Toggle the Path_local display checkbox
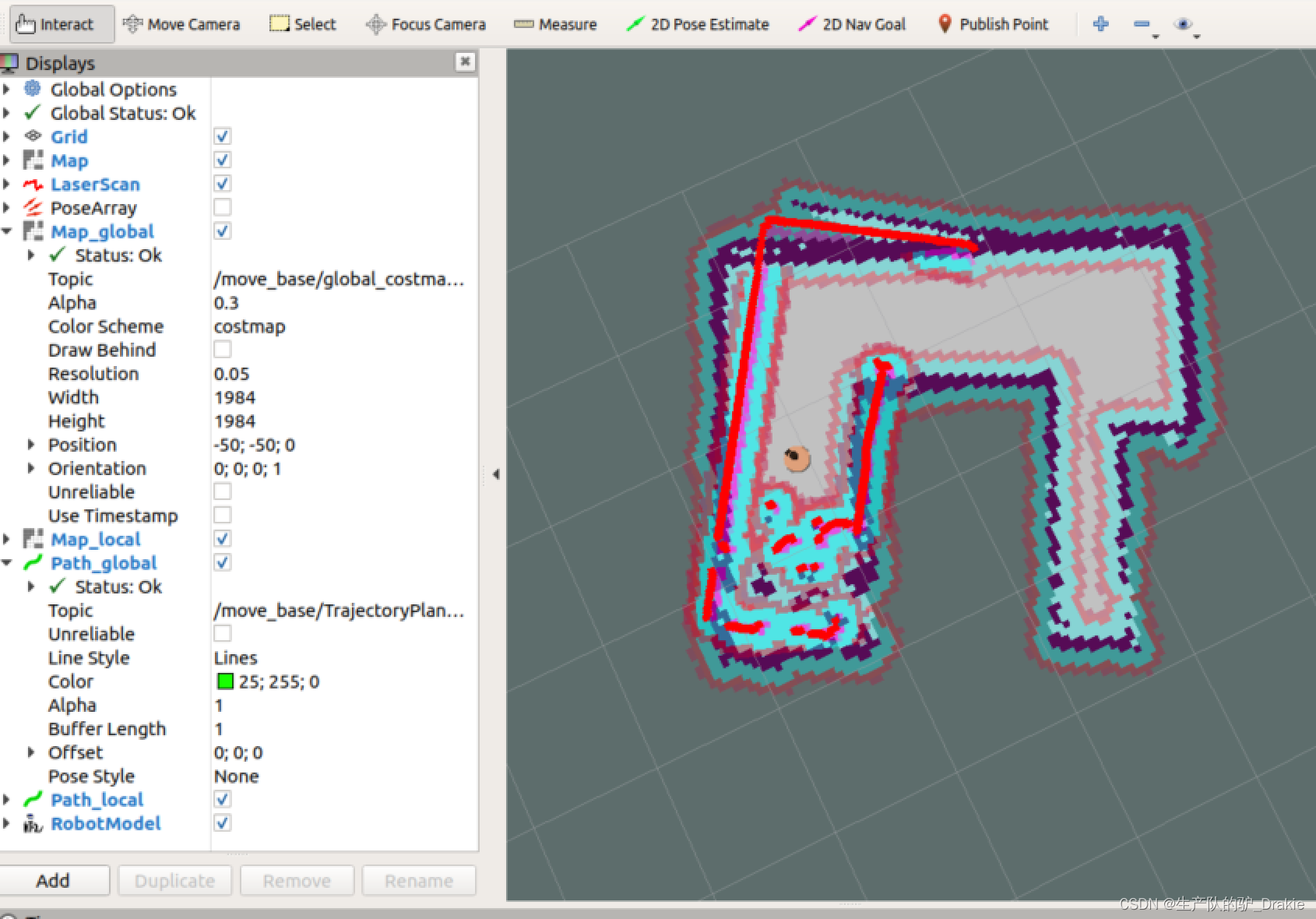Image resolution: width=1316 pixels, height=919 pixels. coord(222,799)
